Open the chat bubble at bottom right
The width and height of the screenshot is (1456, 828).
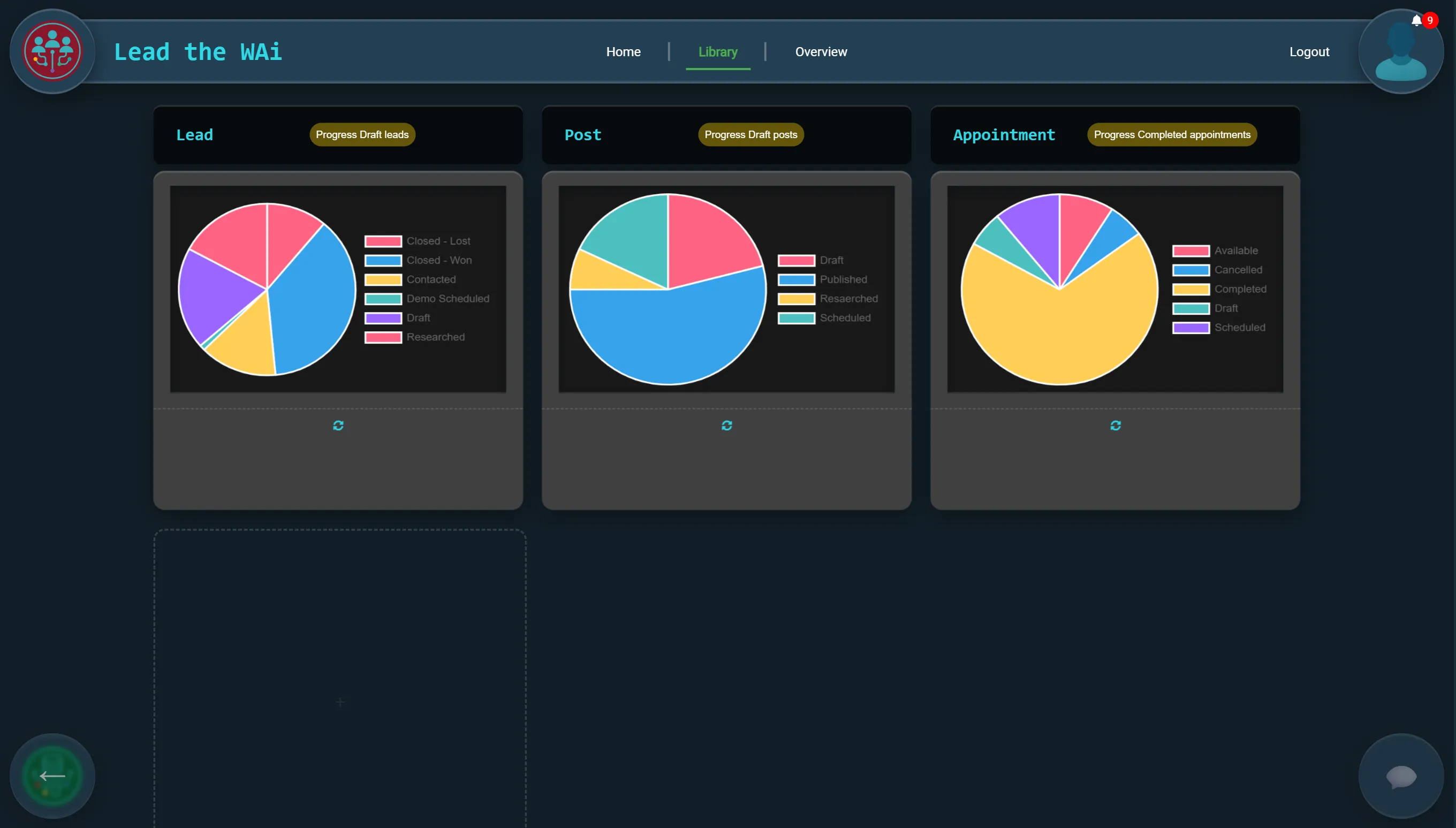point(1400,775)
